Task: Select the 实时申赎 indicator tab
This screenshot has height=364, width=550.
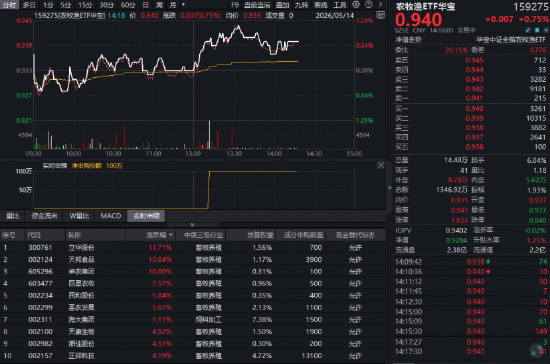Action: click(x=146, y=216)
